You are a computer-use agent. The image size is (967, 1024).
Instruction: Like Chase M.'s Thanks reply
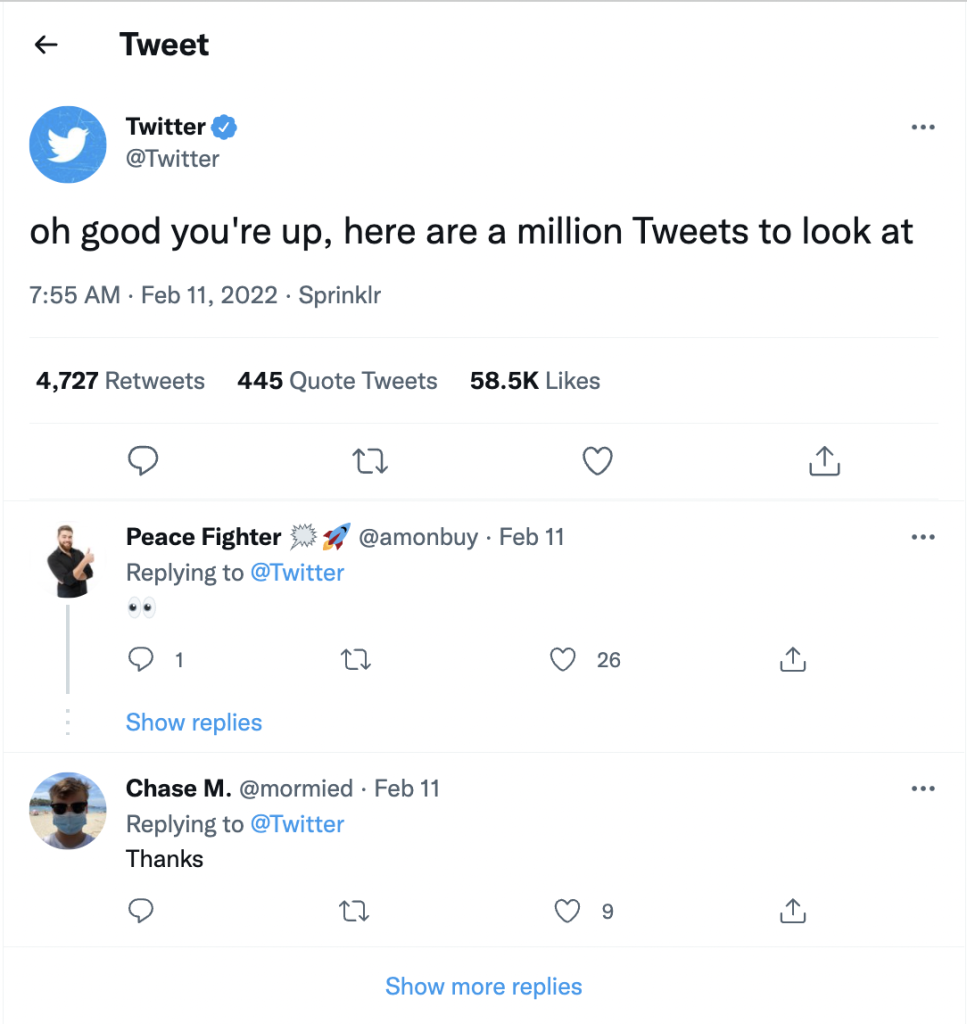[x=567, y=911]
